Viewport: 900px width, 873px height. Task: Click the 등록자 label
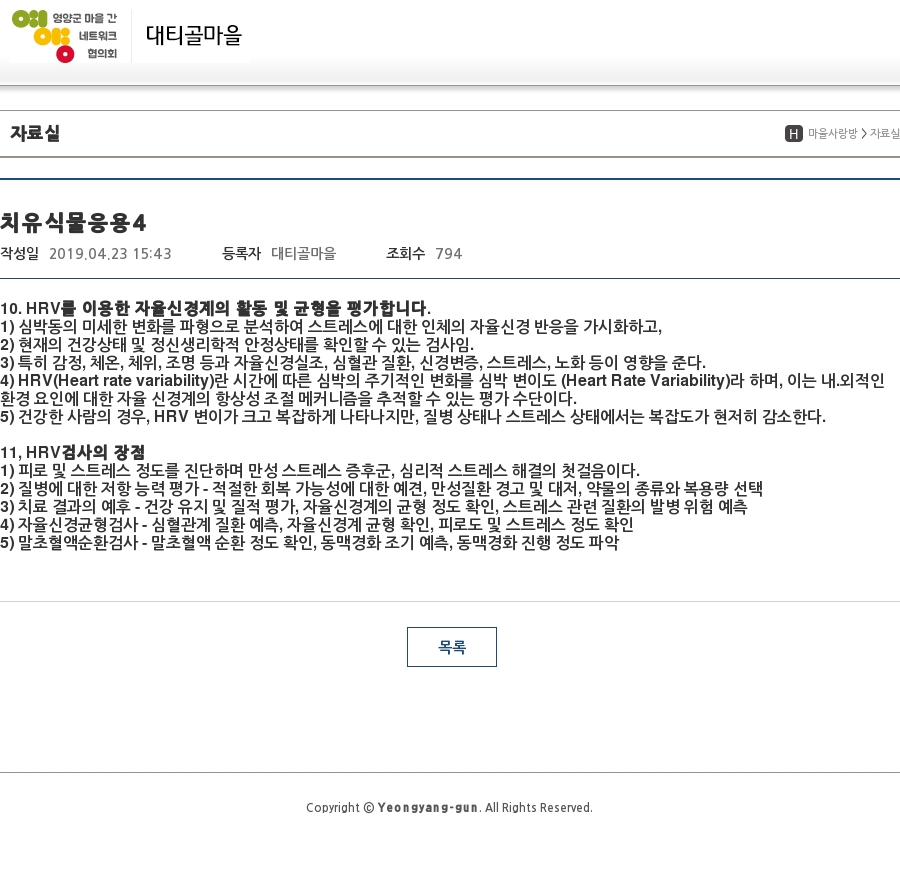(241, 254)
